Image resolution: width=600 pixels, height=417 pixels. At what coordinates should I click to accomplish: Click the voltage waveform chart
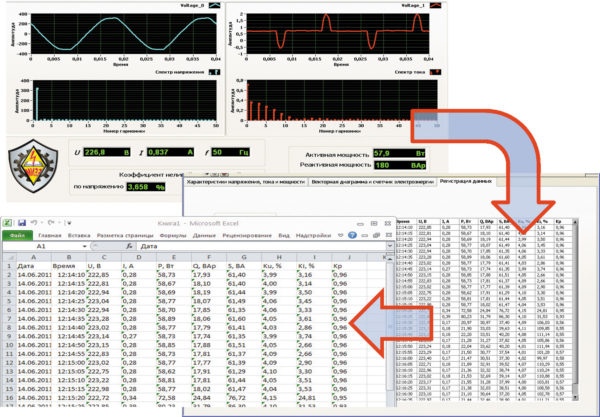click(x=124, y=34)
